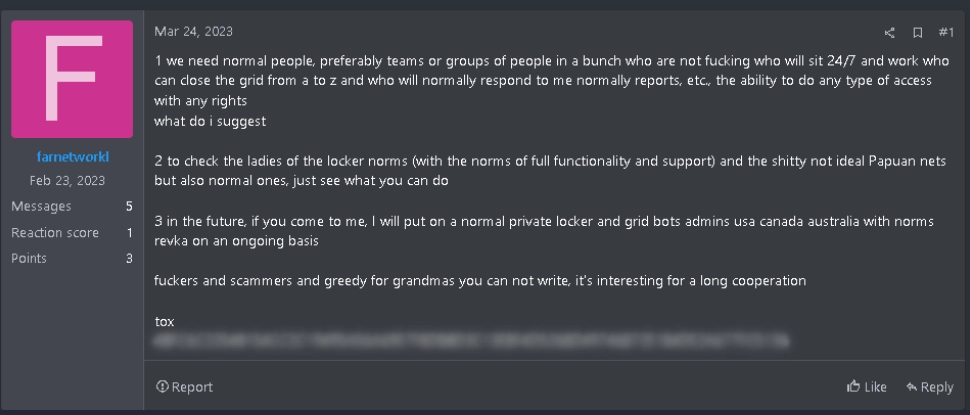Click the Mar 24, 2023 post date

tap(193, 32)
